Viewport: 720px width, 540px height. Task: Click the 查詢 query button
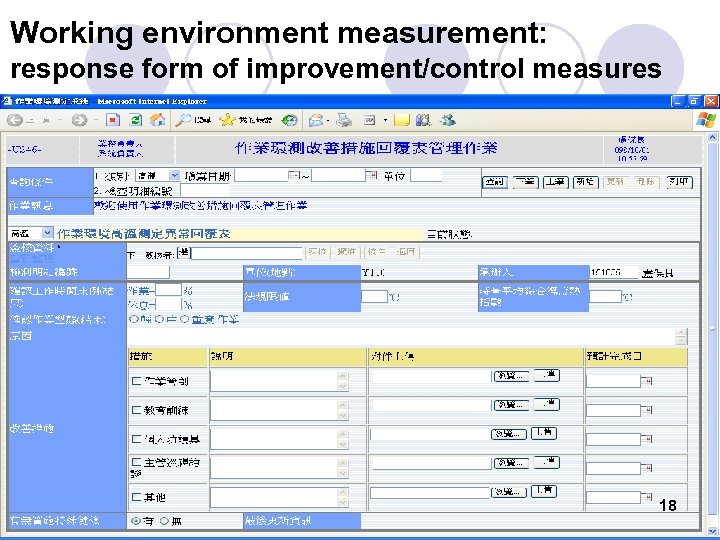tap(495, 182)
